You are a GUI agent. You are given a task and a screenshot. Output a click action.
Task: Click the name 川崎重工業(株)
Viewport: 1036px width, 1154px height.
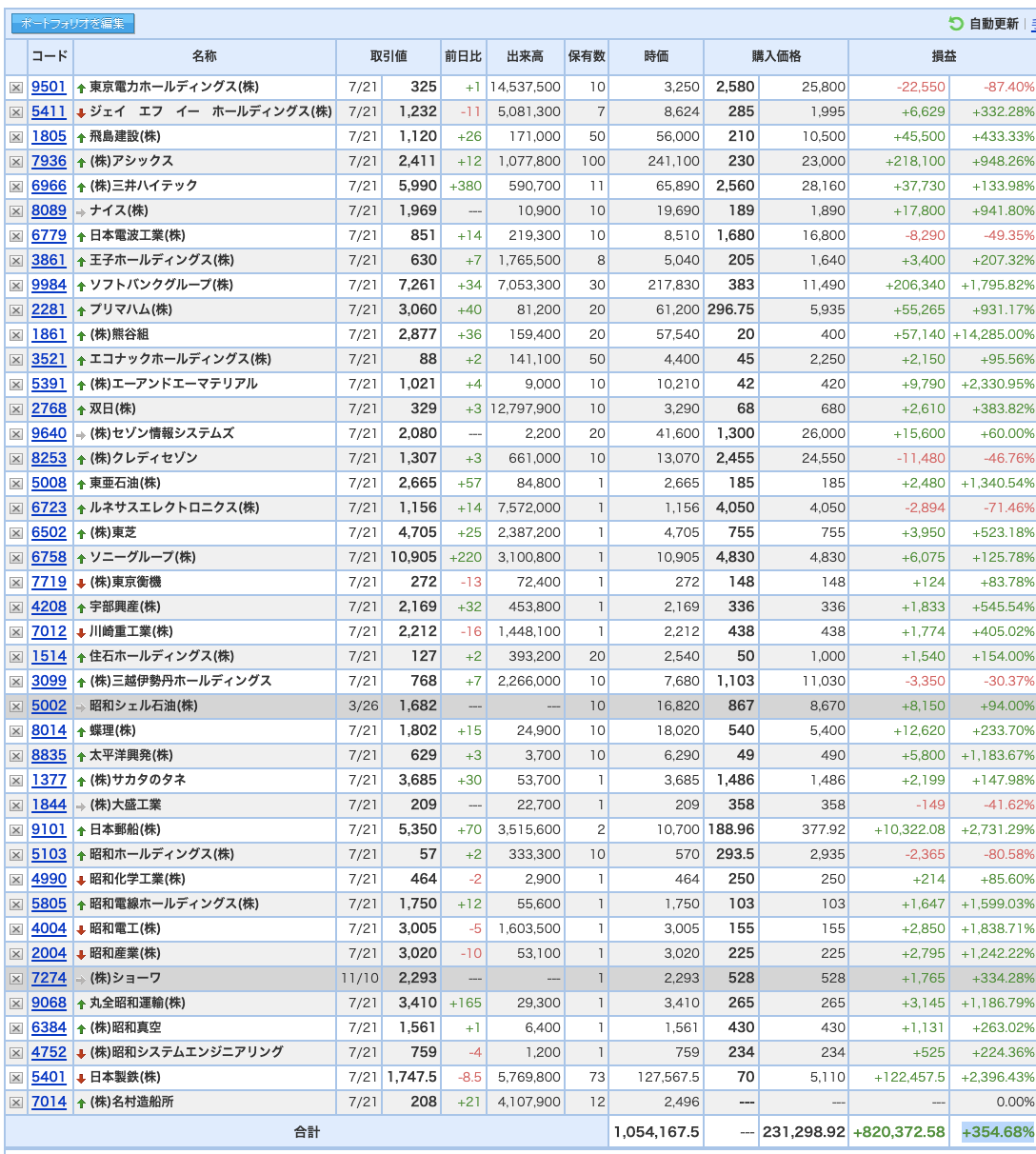coord(131,631)
